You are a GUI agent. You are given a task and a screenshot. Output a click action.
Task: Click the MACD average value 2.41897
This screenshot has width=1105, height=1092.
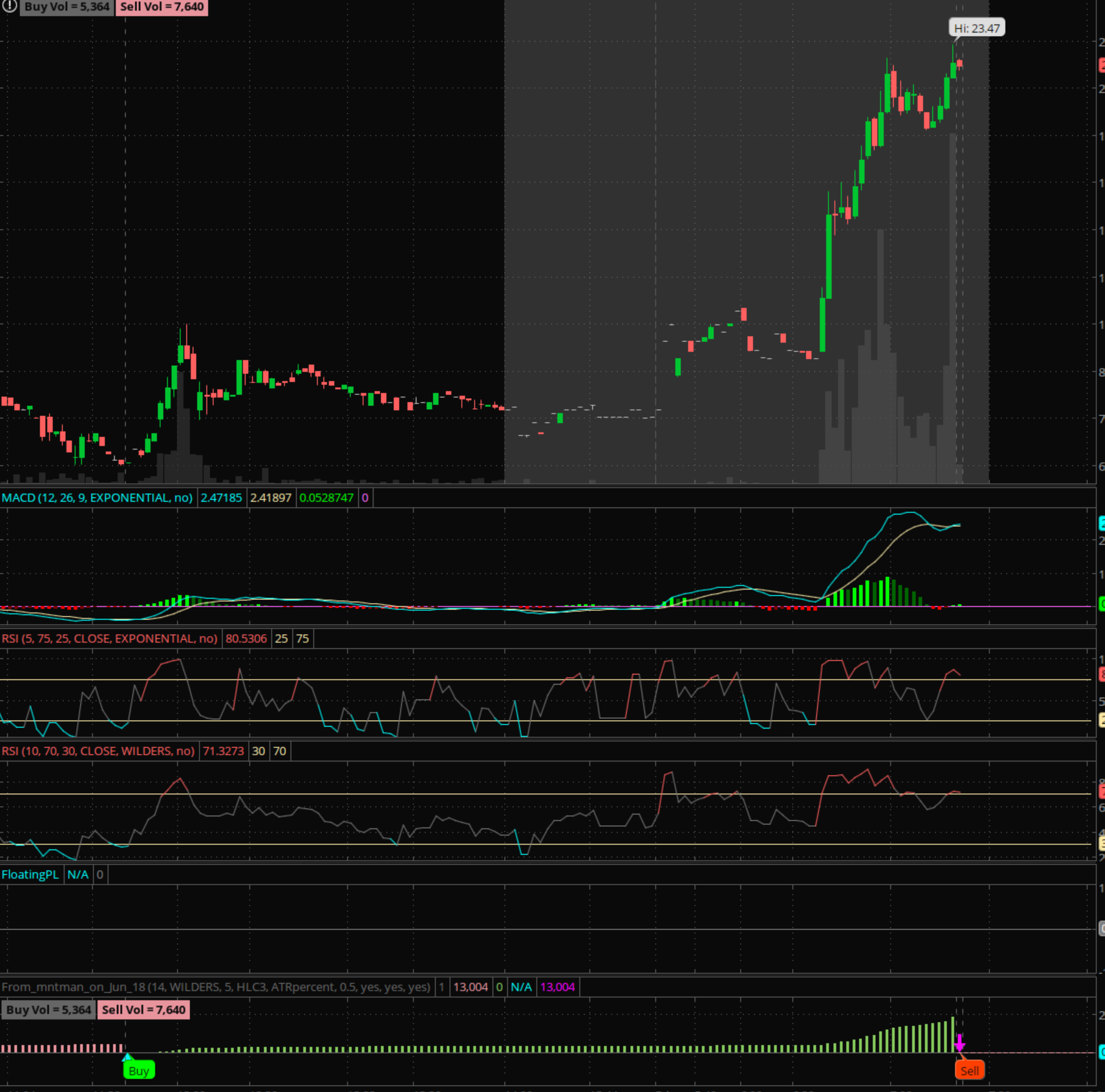271,498
